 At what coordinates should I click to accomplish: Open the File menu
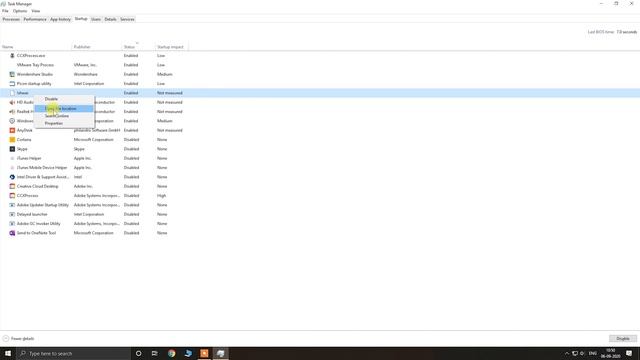tap(5, 11)
